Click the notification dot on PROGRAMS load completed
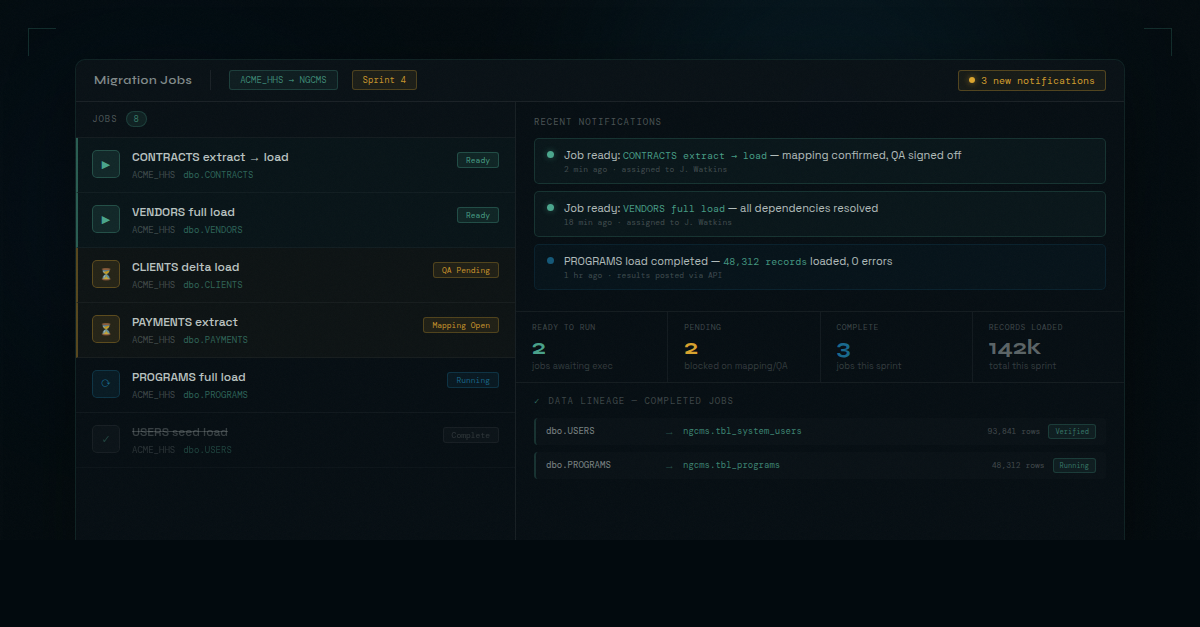This screenshot has height=627, width=1200. click(550, 260)
